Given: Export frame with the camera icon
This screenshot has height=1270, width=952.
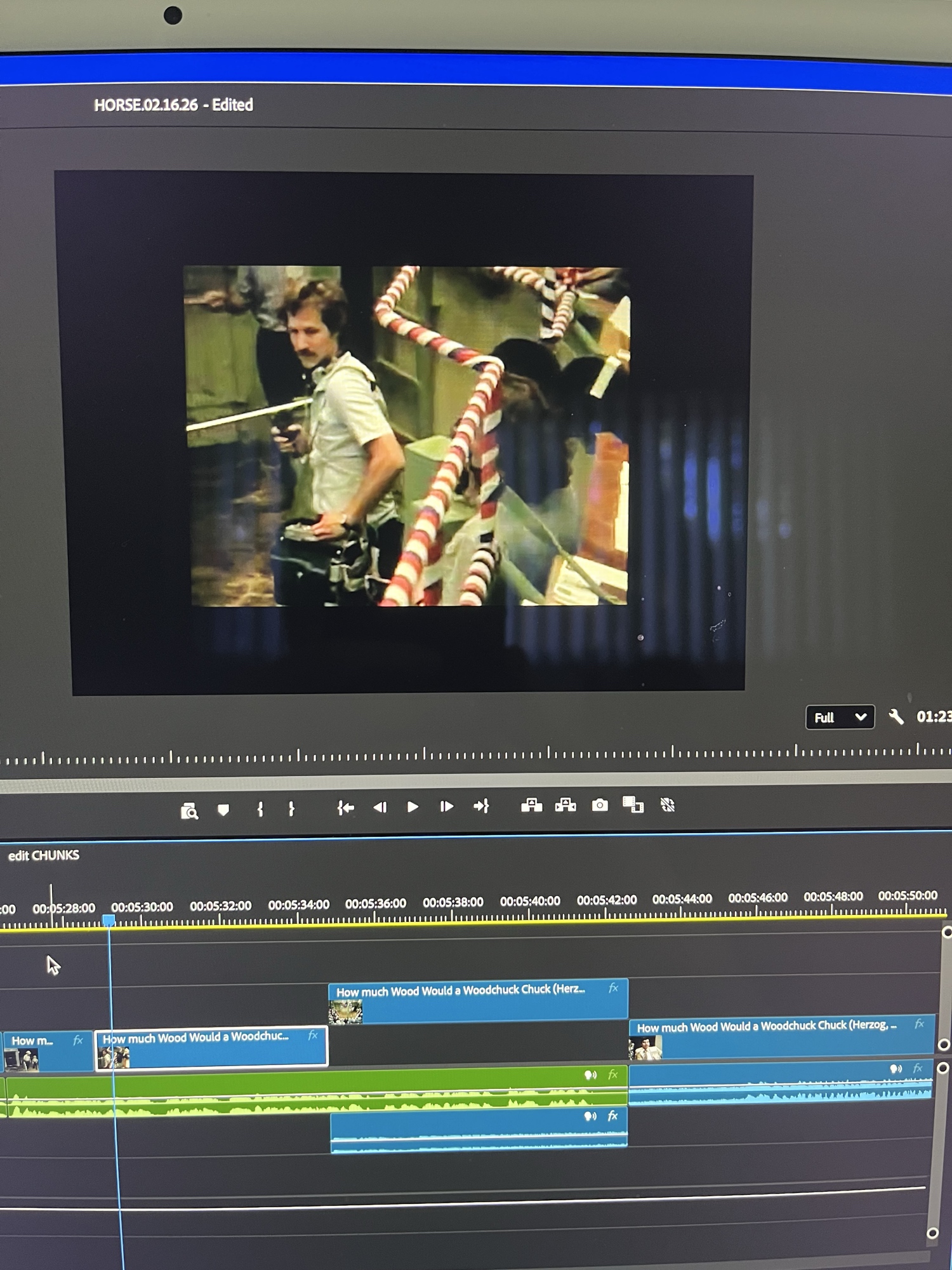Looking at the screenshot, I should [x=599, y=806].
